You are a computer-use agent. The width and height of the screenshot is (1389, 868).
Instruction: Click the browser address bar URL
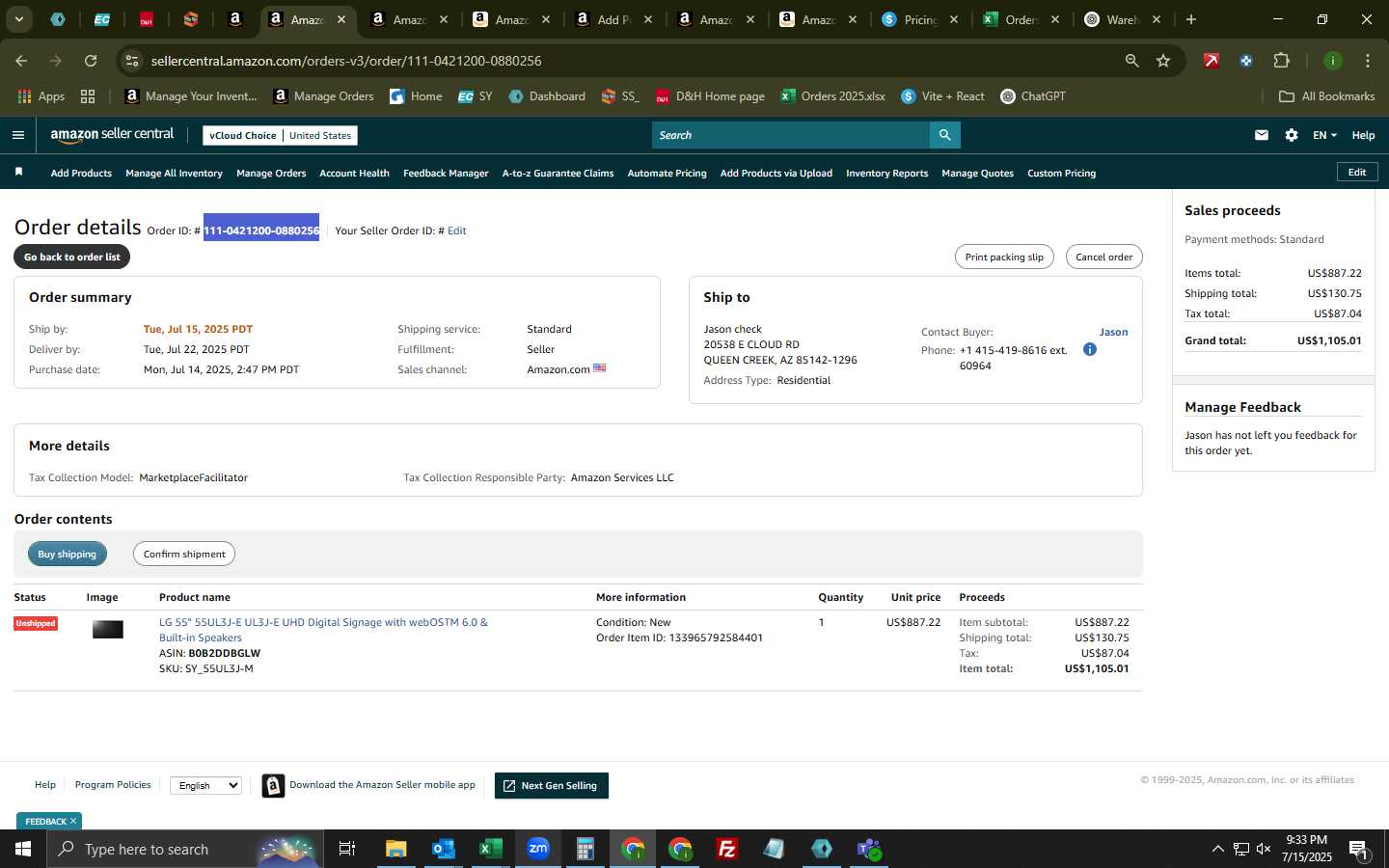click(x=346, y=61)
